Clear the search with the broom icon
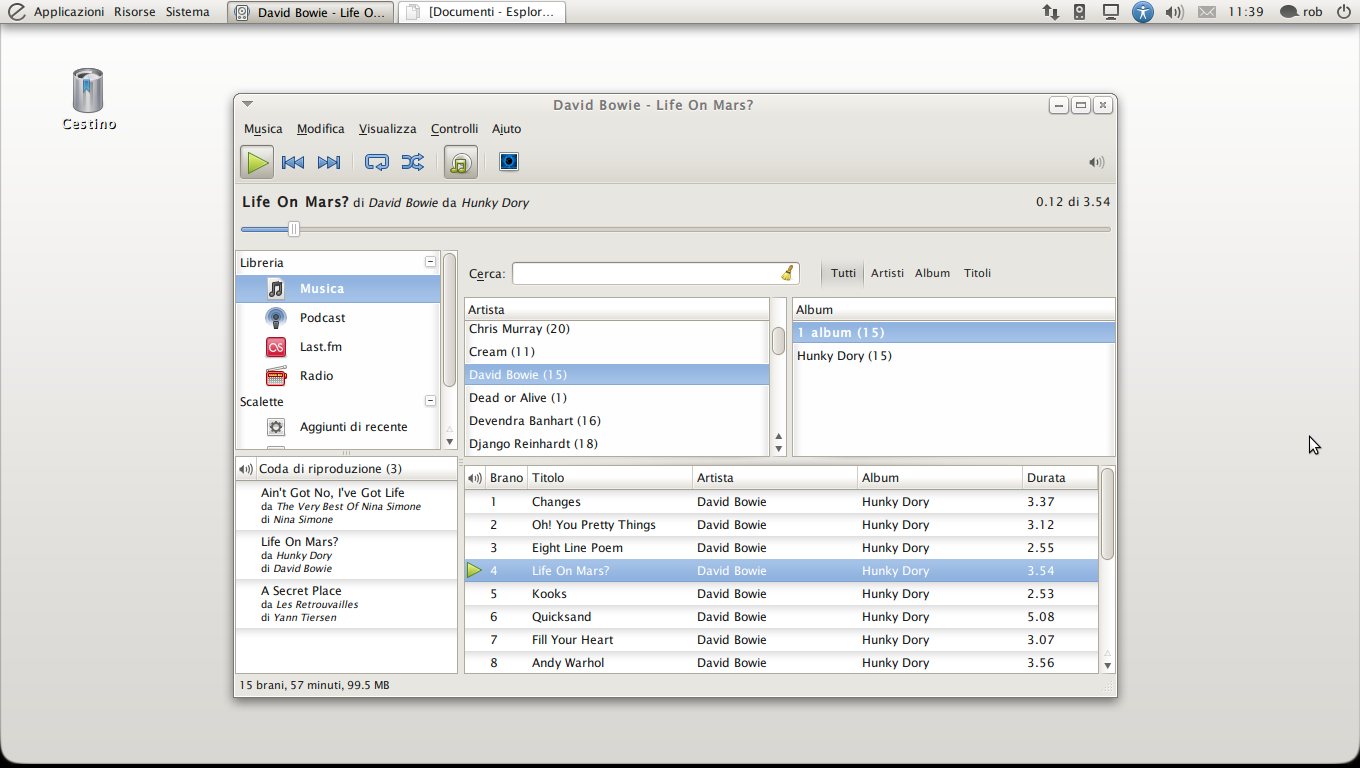The width and height of the screenshot is (1360, 768). (788, 273)
